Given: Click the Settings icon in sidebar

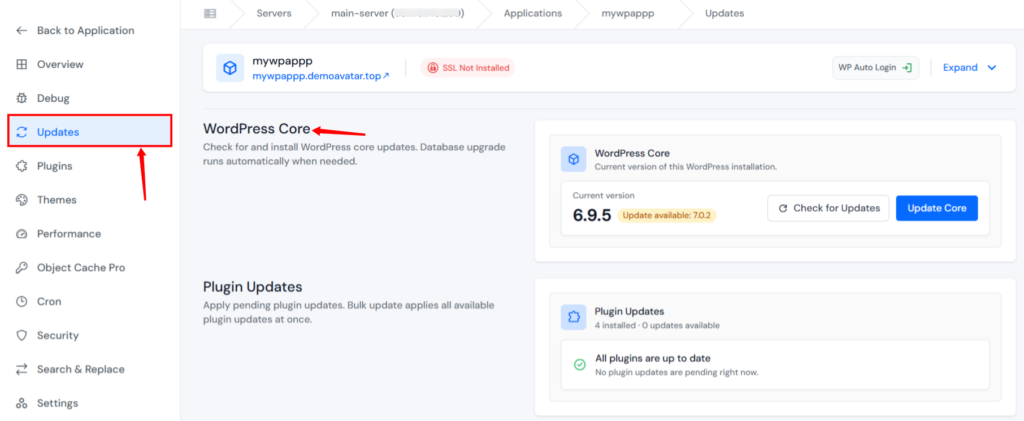Looking at the screenshot, I should (x=22, y=403).
